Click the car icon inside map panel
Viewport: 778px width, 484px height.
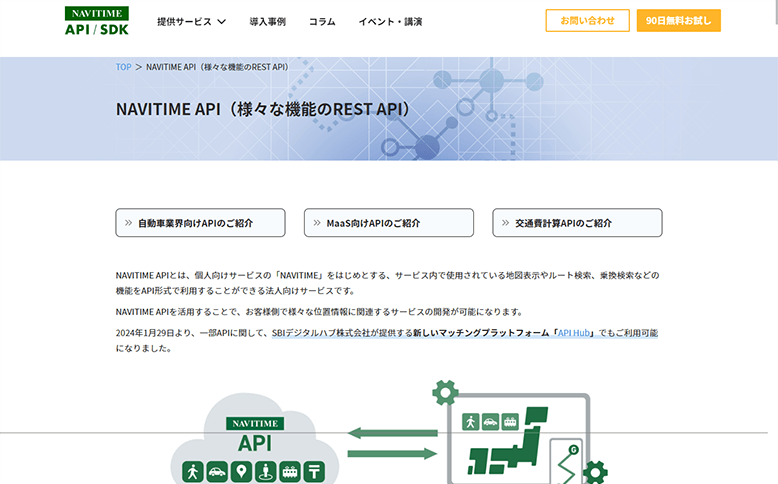click(x=490, y=422)
